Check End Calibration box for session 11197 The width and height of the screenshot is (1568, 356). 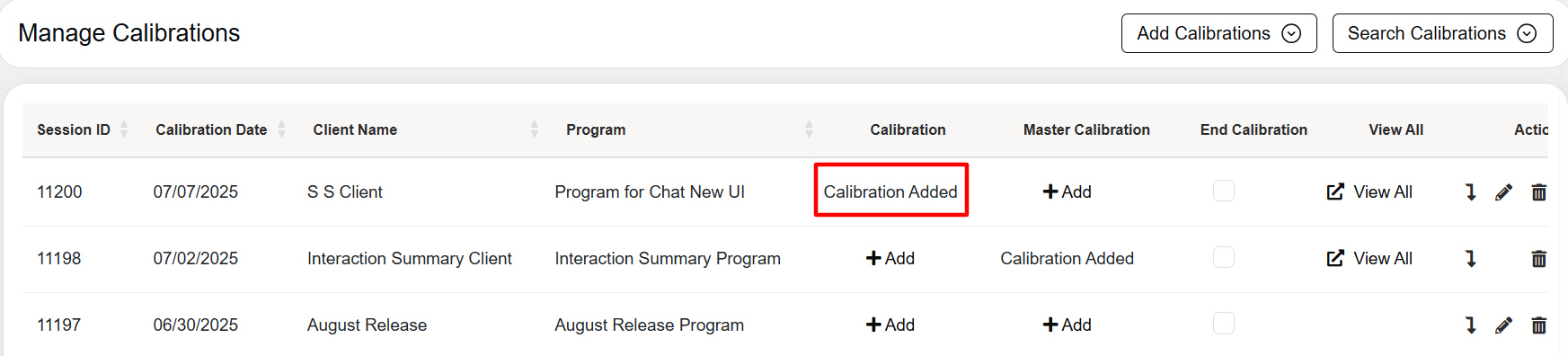pyautogui.click(x=1224, y=324)
